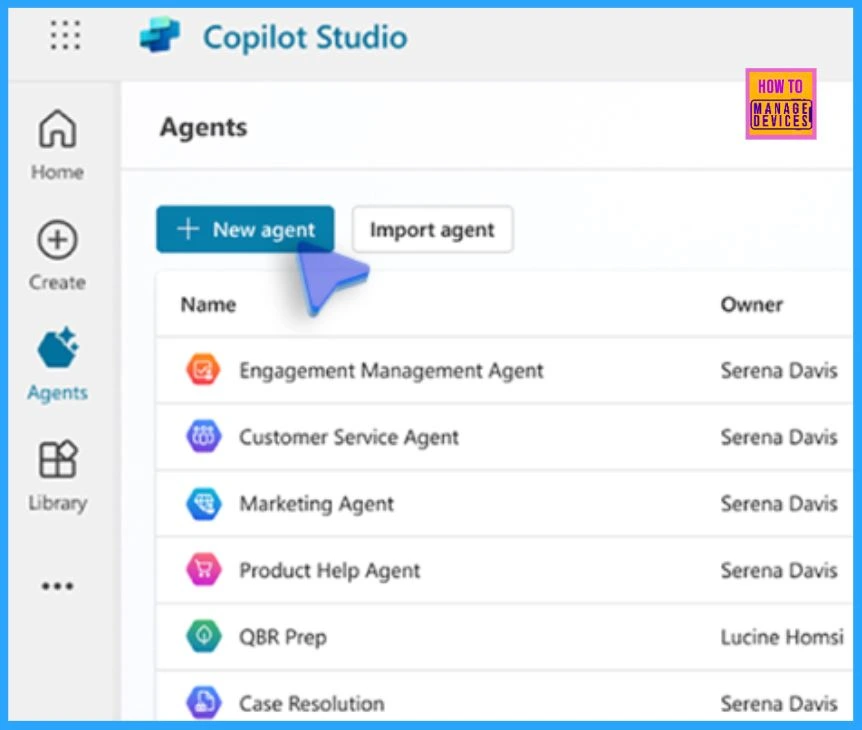Click the Agents page heading
Viewport: 862px width, 730px height.
(x=203, y=128)
